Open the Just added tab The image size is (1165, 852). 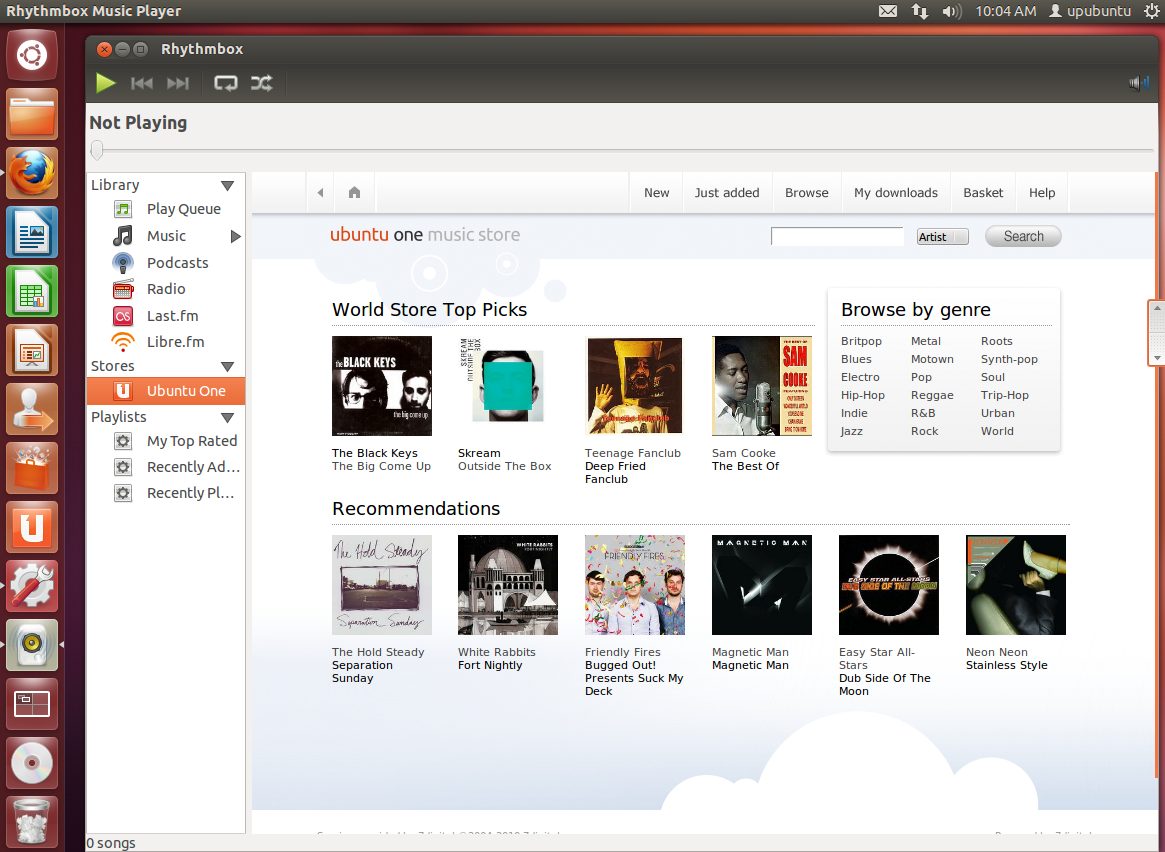click(727, 192)
